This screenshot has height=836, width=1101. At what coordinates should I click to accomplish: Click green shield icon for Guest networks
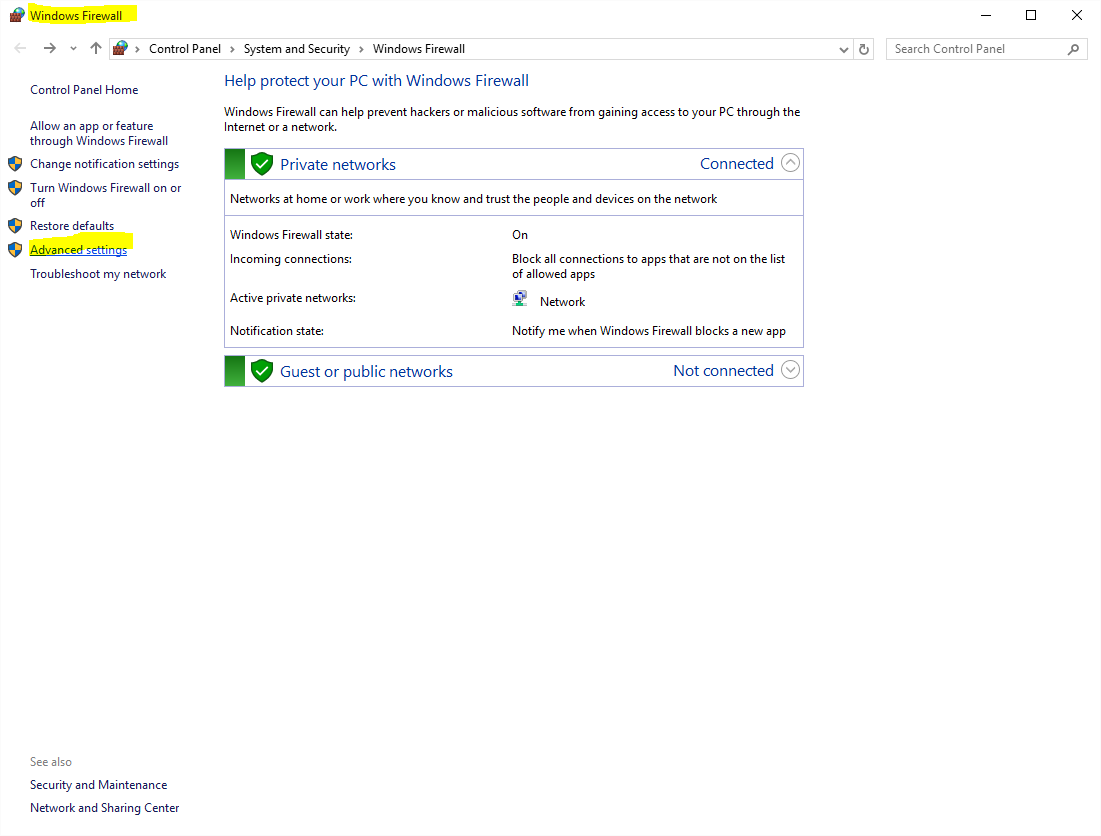pyautogui.click(x=262, y=371)
